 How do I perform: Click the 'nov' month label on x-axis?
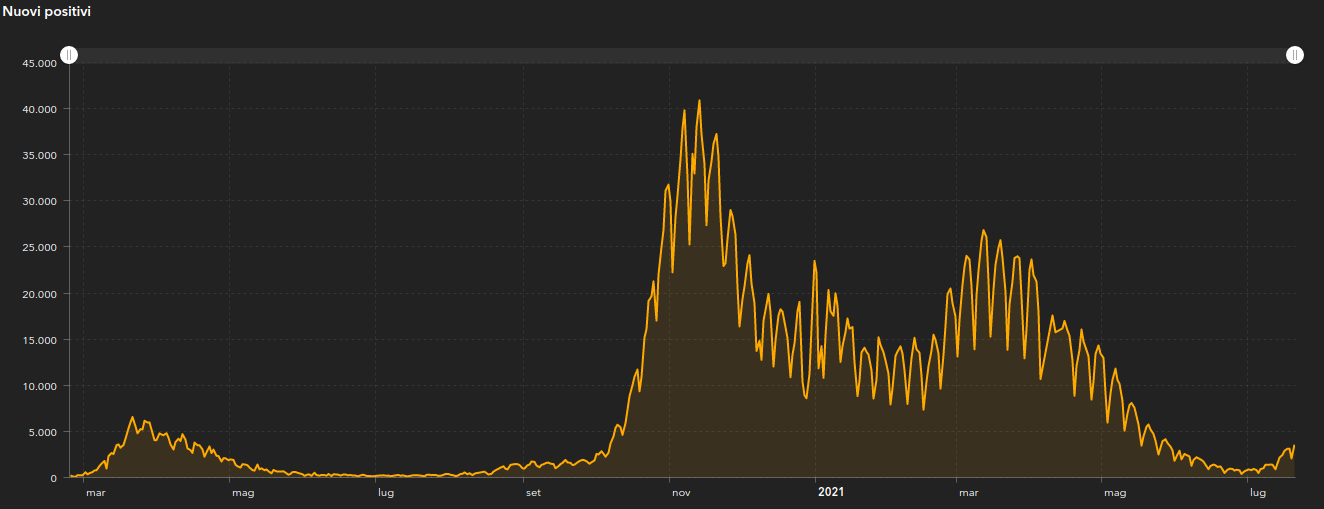(x=681, y=492)
